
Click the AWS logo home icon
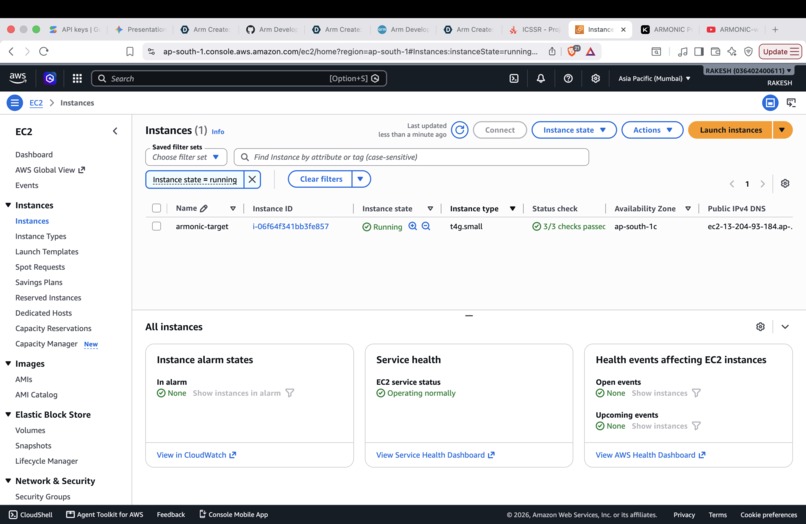(17, 78)
